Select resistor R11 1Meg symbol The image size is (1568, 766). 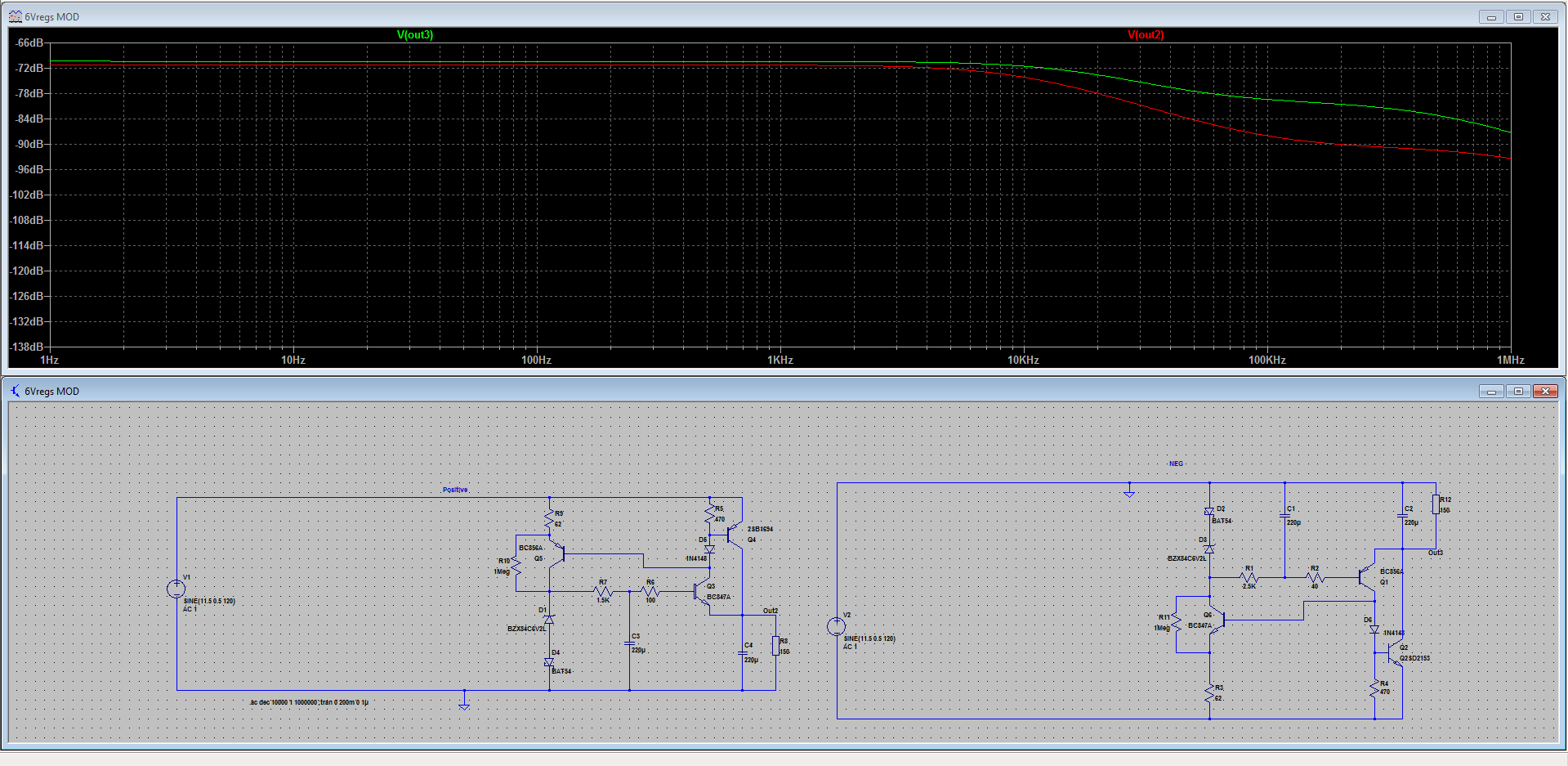click(x=1176, y=624)
